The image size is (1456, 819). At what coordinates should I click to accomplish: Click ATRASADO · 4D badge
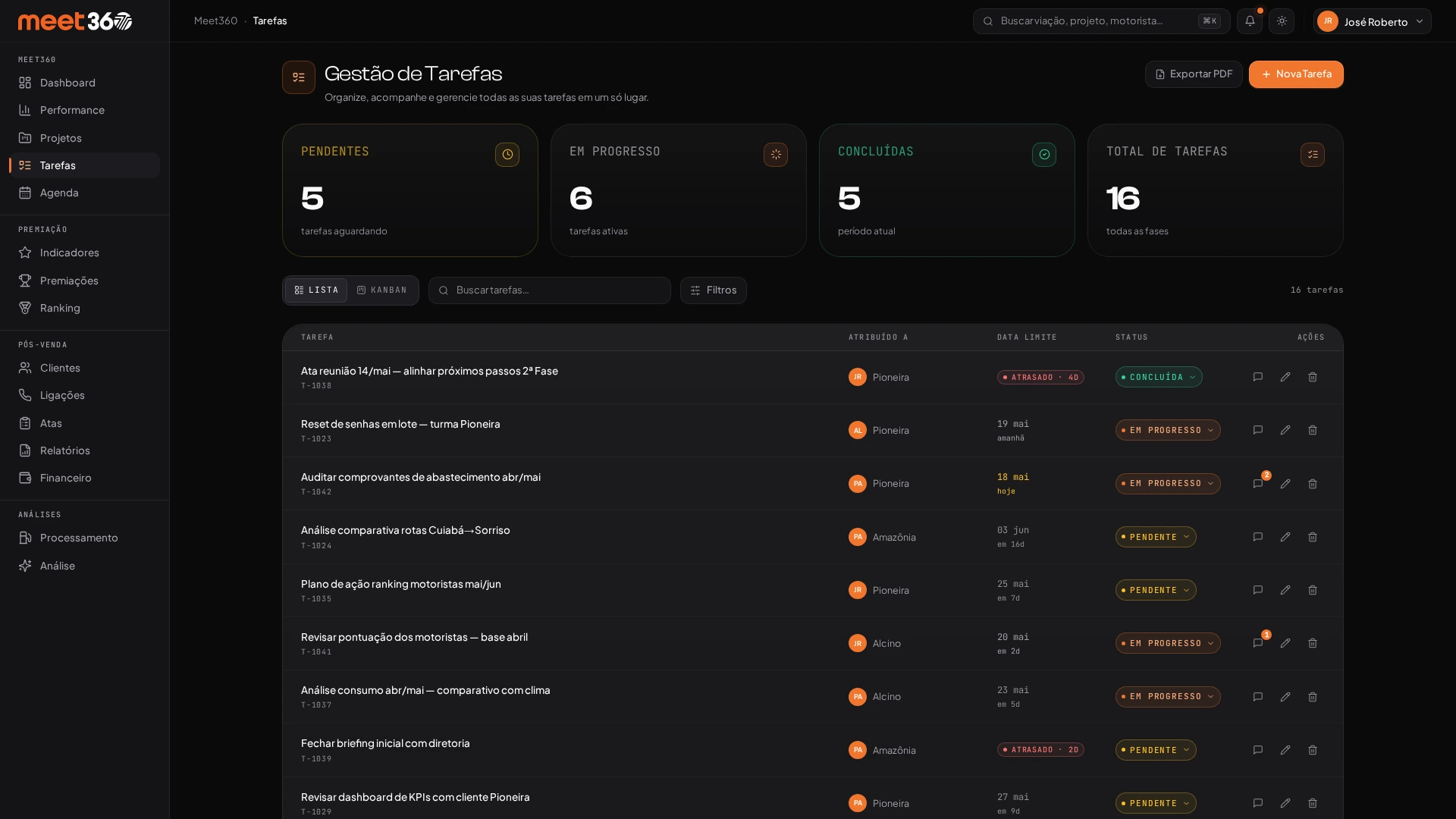click(x=1040, y=378)
